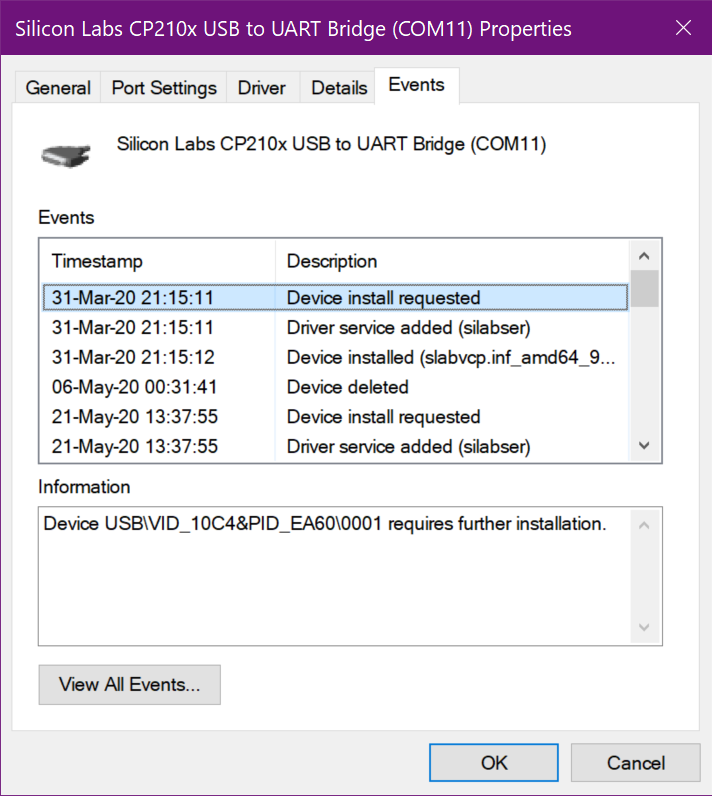Click the View All Events button
Screen dimensions: 712x796
coord(129,684)
